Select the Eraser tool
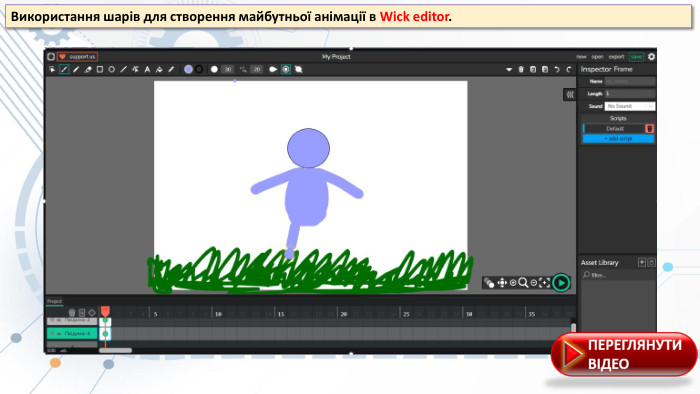Image resolution: width=700 pixels, height=394 pixels. [88, 69]
